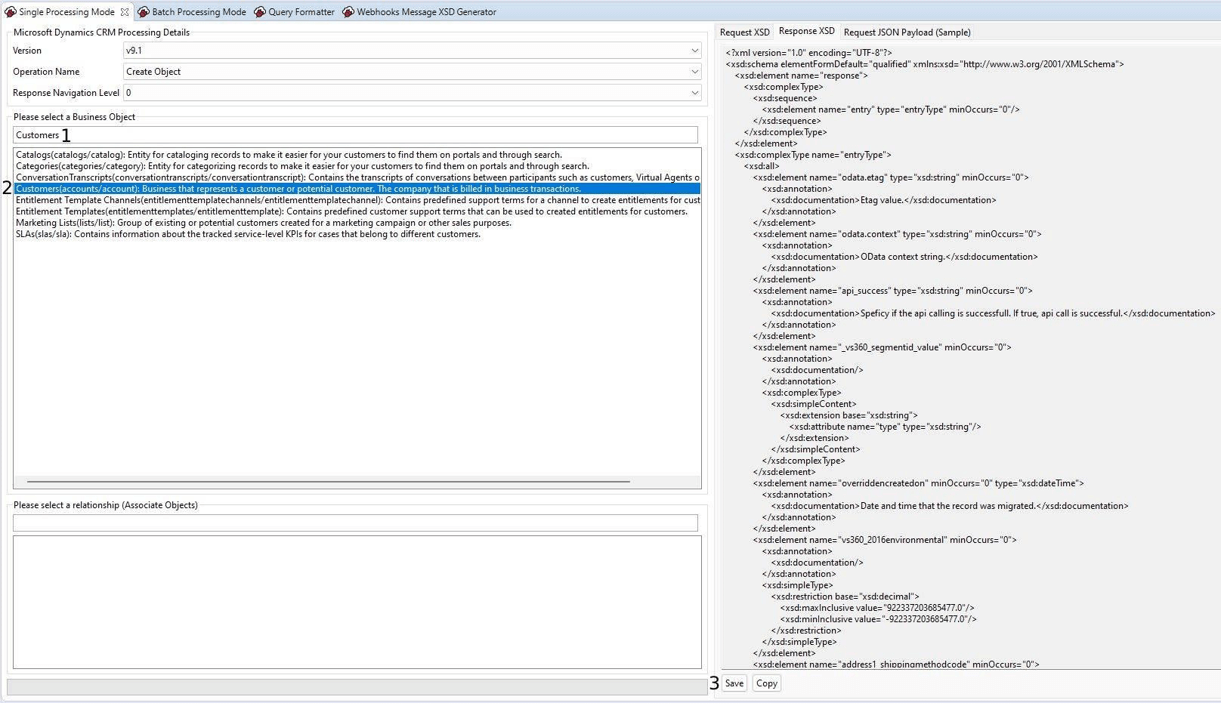Click the 'Please select a Business Object' heading
Image resolution: width=1222 pixels, height=704 pixels.
point(74,117)
